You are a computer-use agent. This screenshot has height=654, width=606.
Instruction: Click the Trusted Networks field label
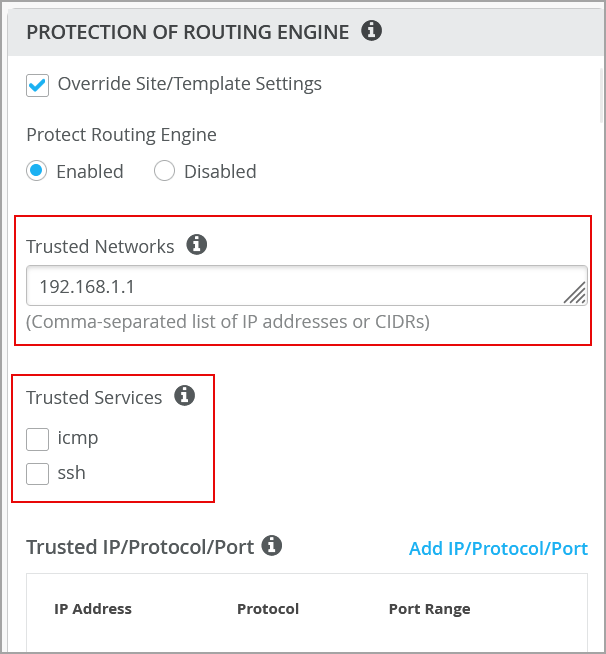coord(100,246)
